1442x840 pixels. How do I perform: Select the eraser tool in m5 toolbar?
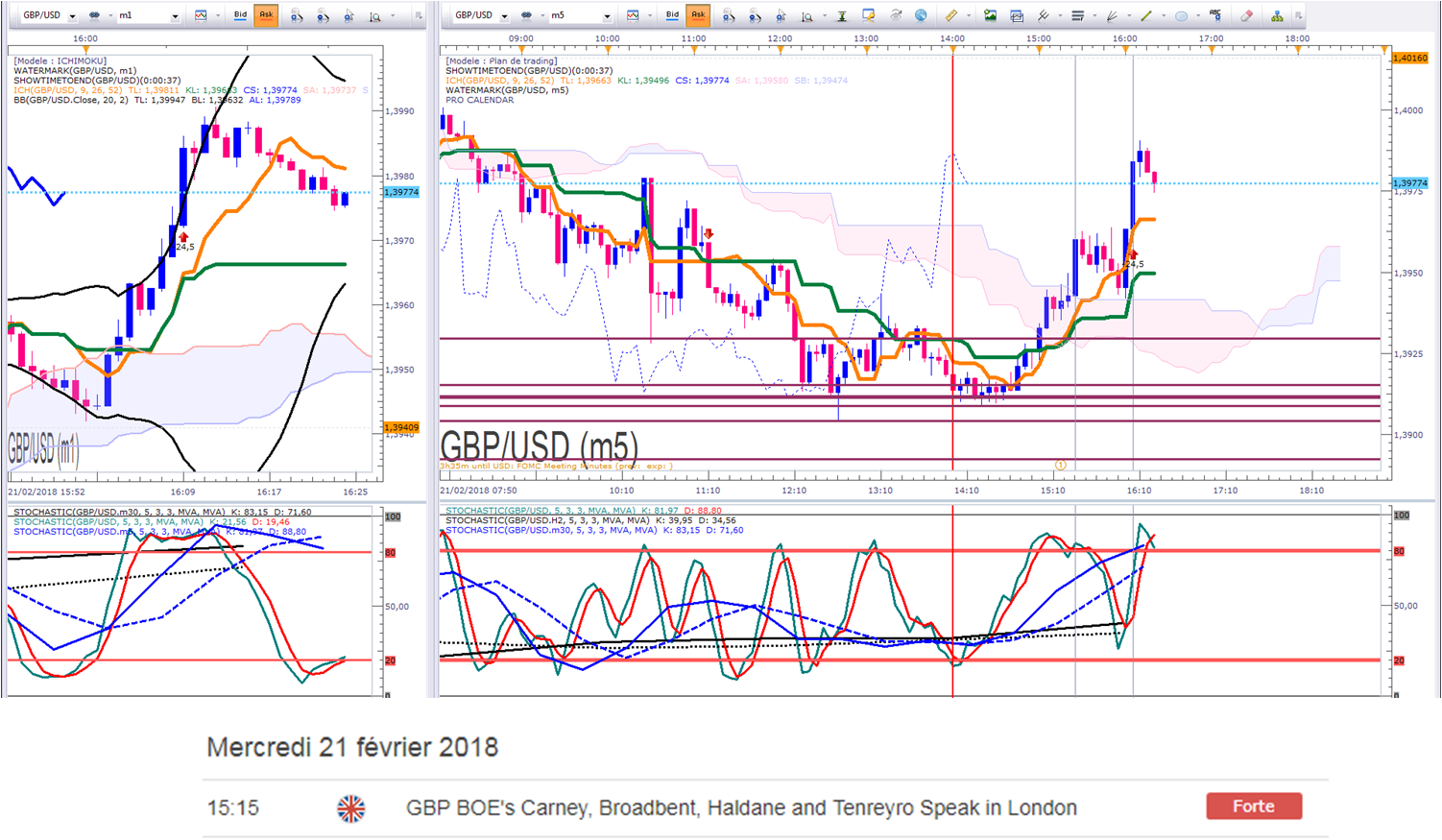(x=1246, y=15)
